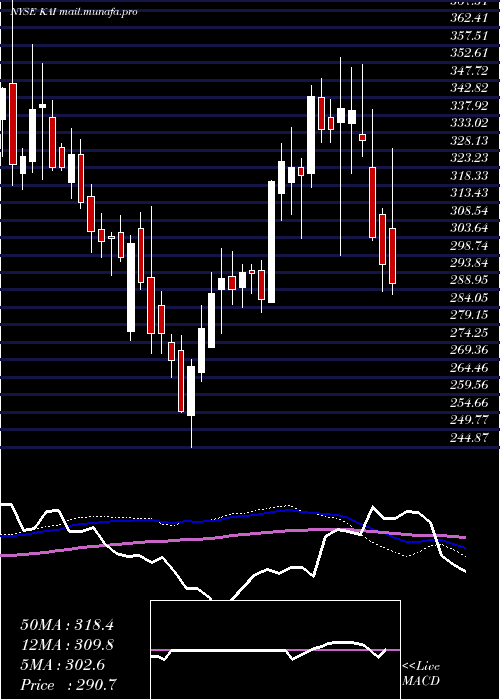500x700 pixels.
Task: Select the 333.02 price axis label
Action: point(469,123)
